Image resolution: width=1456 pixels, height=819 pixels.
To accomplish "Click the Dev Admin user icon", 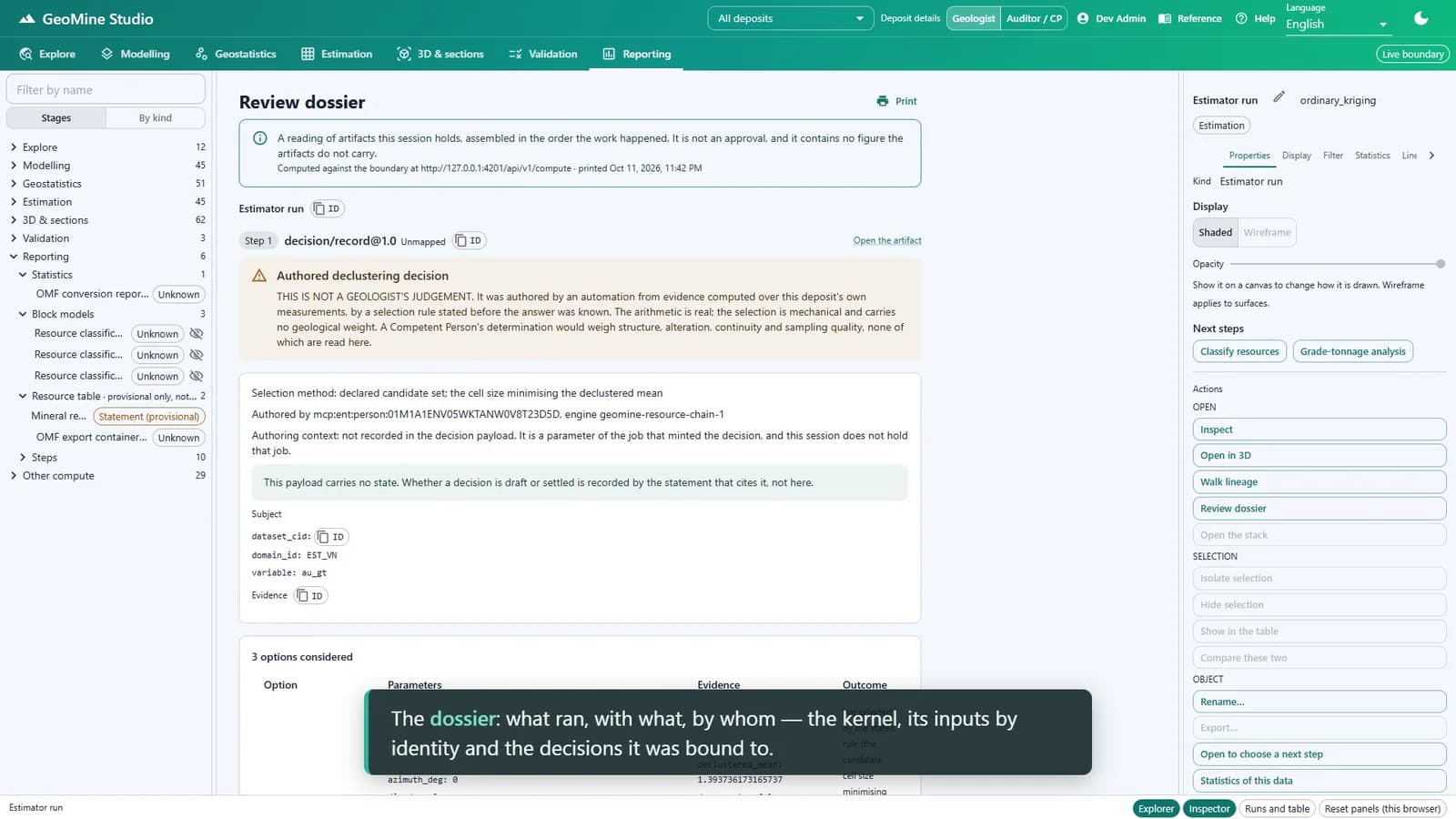I will (x=1083, y=18).
